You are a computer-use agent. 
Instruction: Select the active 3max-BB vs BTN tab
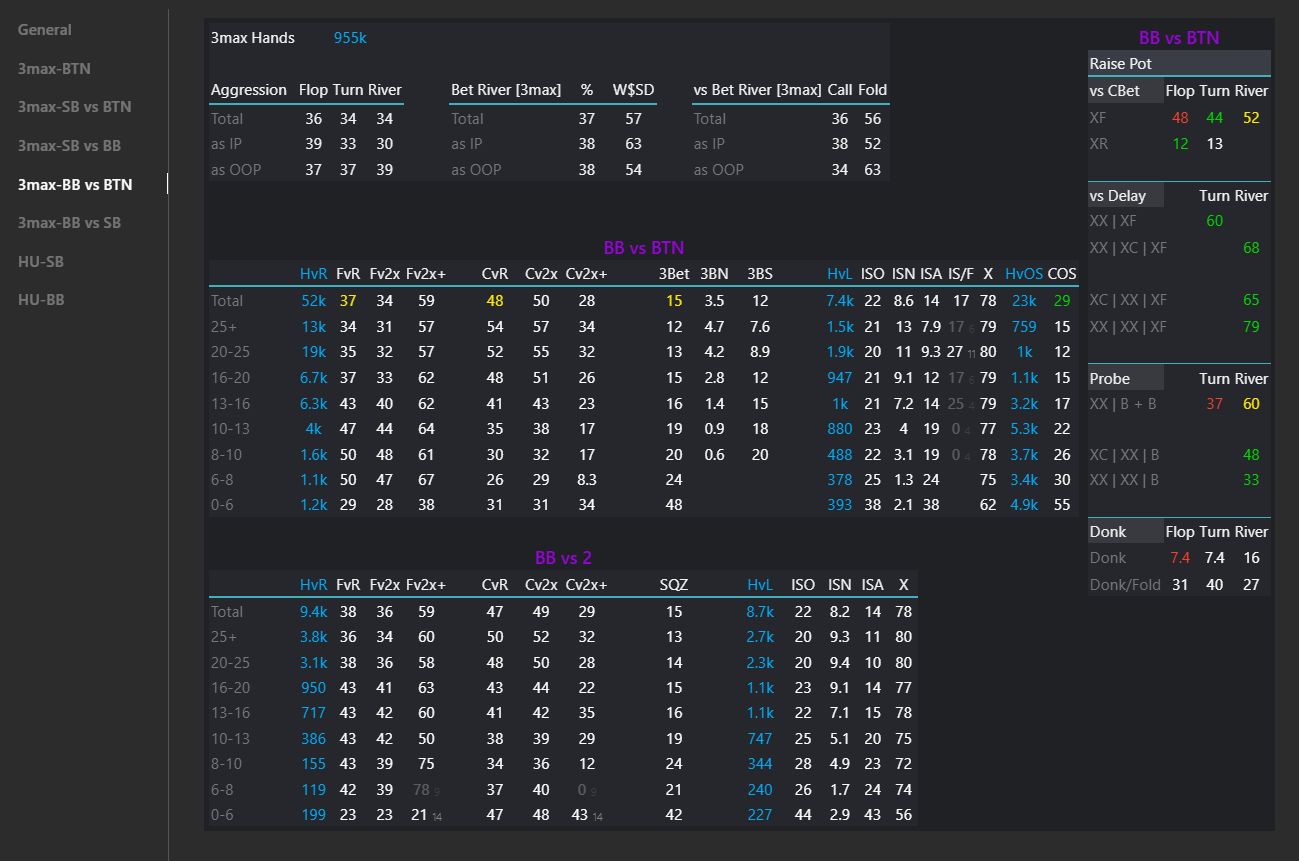(75, 185)
